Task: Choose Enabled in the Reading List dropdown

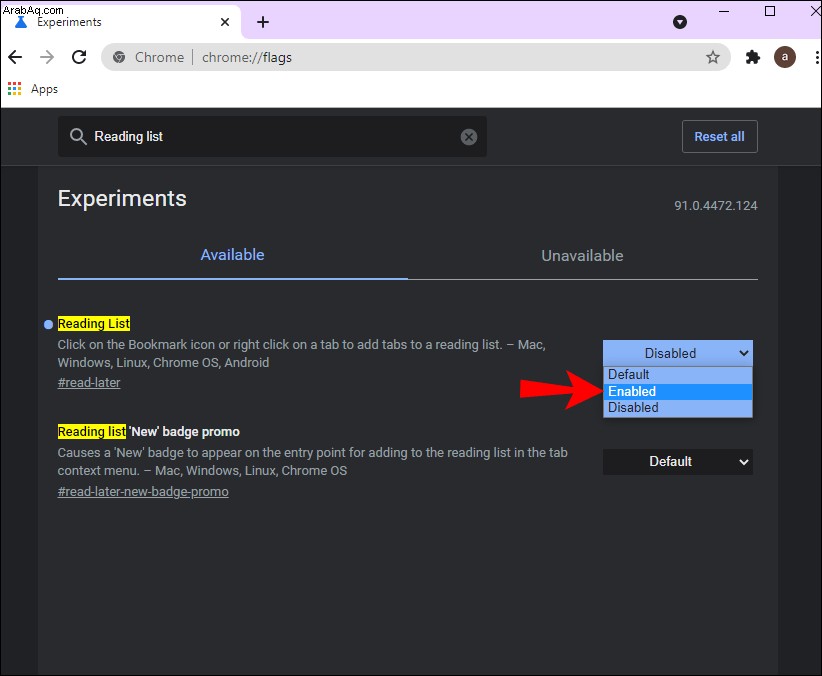Action: tap(678, 391)
